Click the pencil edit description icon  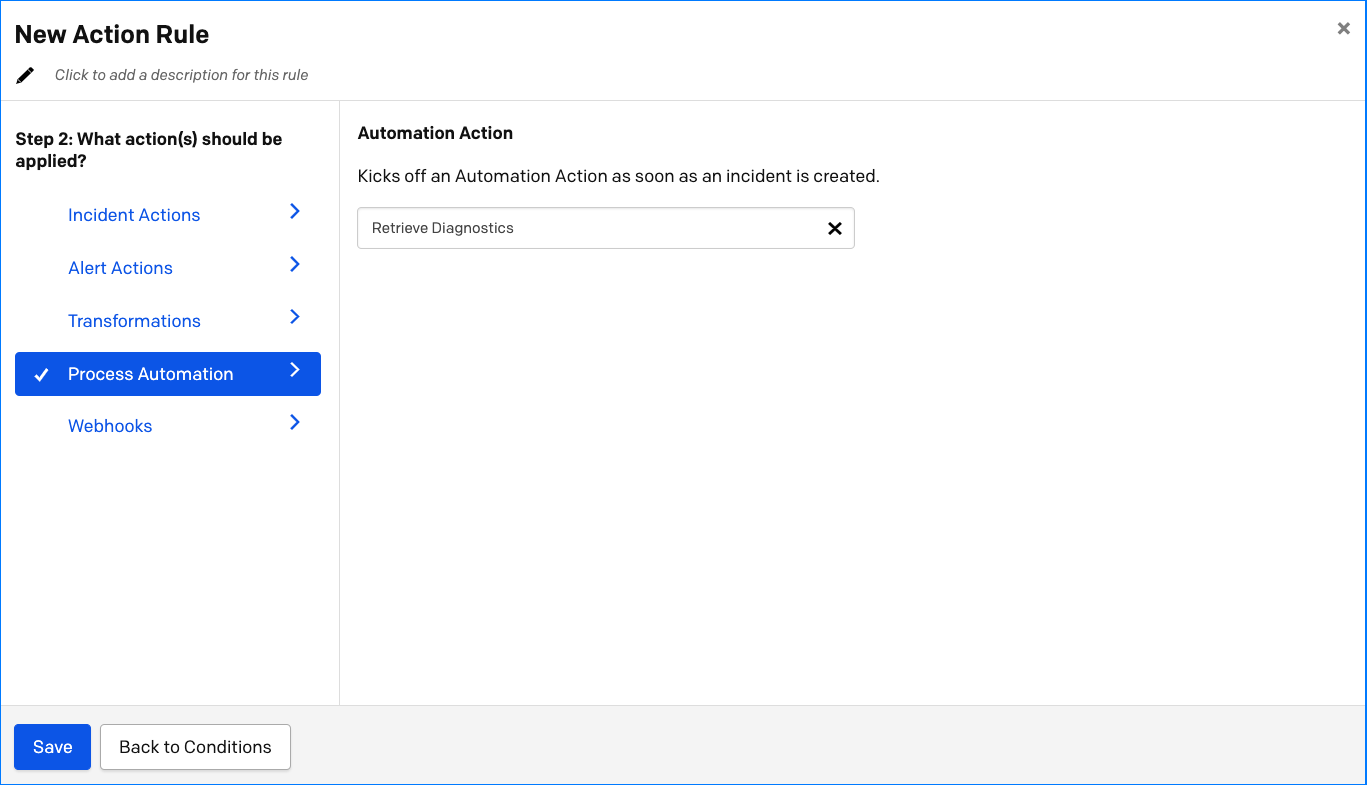pyautogui.click(x=25, y=75)
